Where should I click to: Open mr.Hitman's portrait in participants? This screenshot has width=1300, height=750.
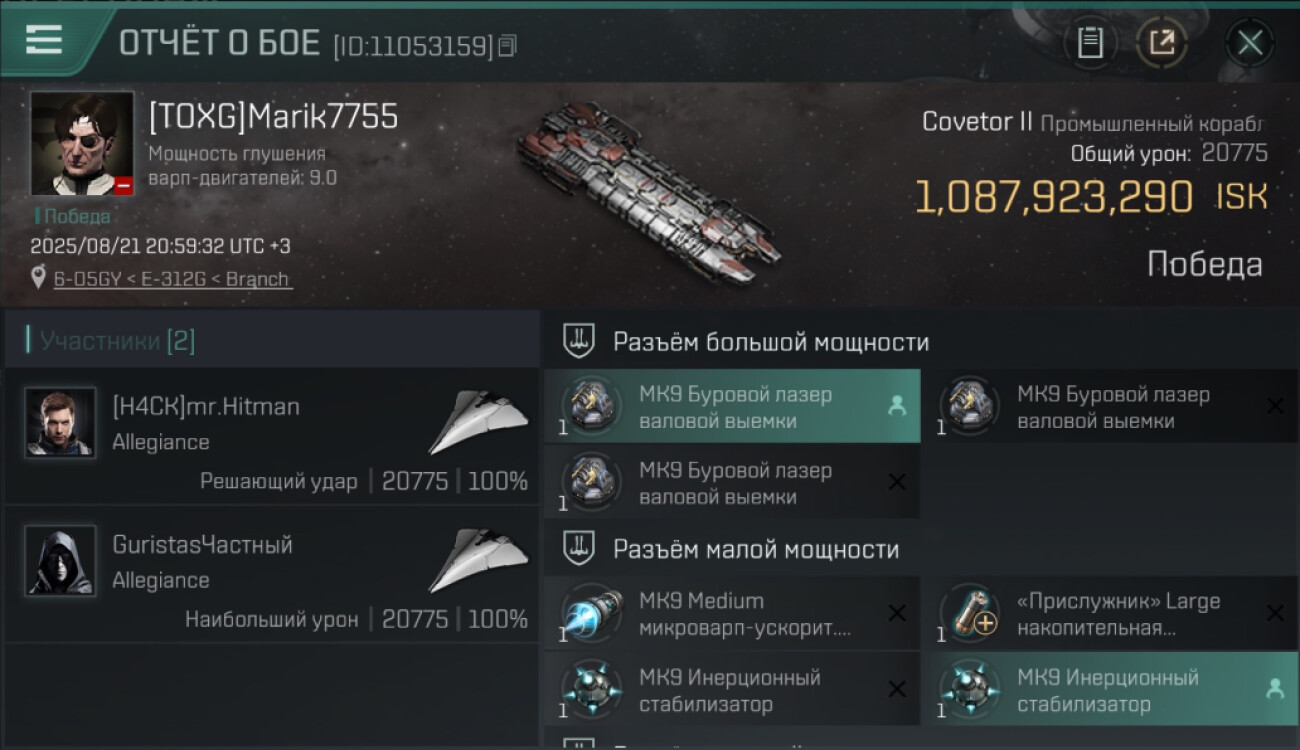(60, 422)
